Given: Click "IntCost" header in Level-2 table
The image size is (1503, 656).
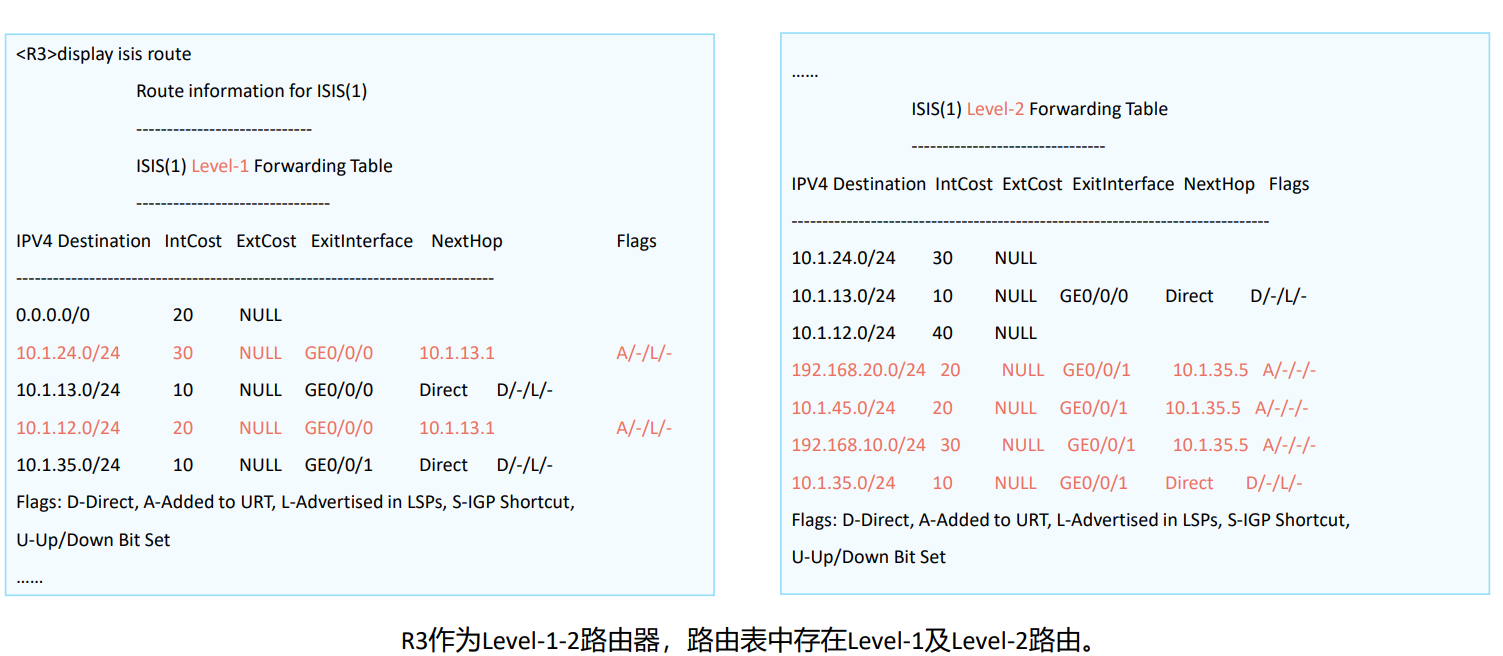Looking at the screenshot, I should (964, 184).
